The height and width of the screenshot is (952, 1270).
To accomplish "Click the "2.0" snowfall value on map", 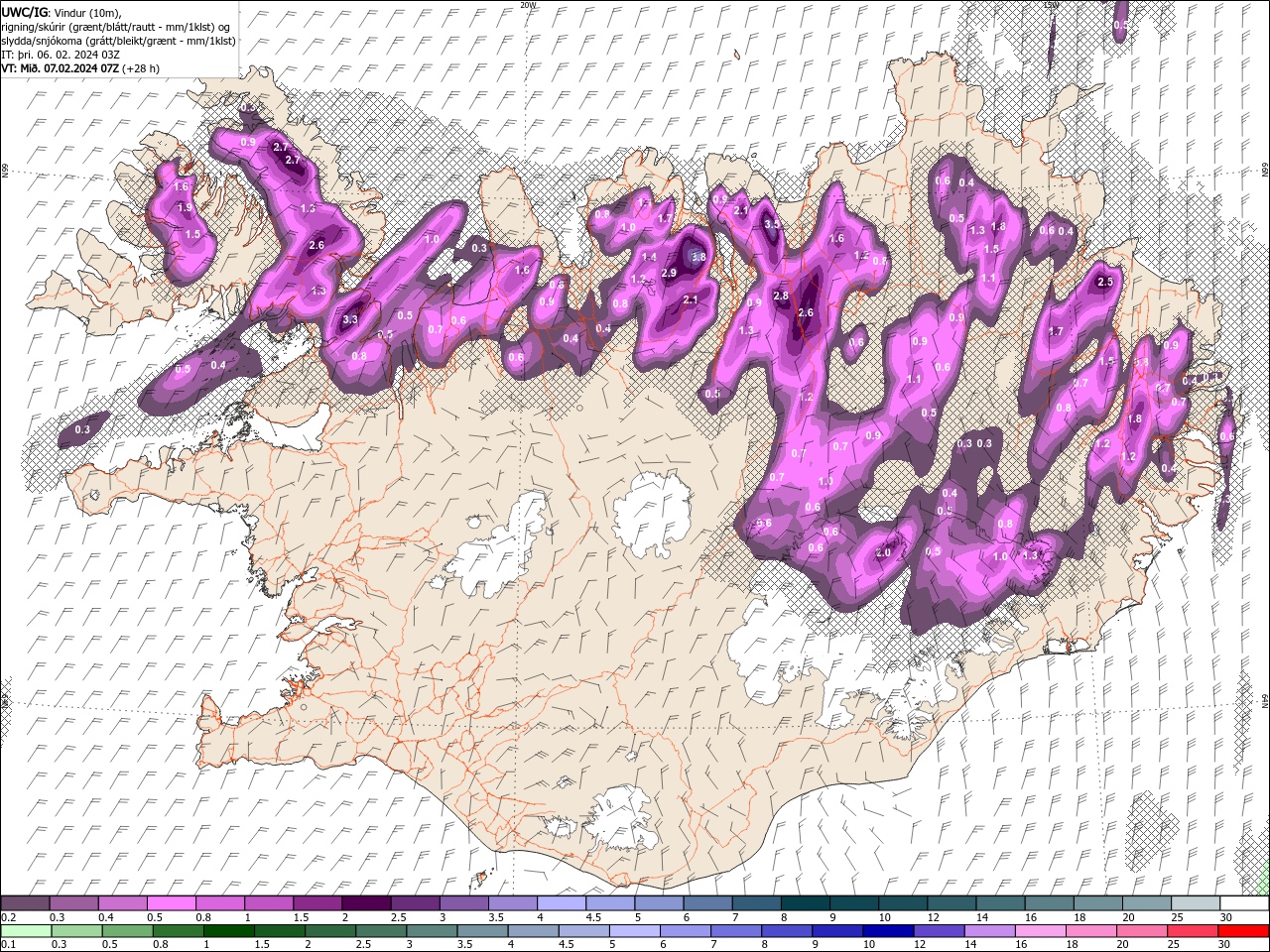I will click(x=883, y=552).
